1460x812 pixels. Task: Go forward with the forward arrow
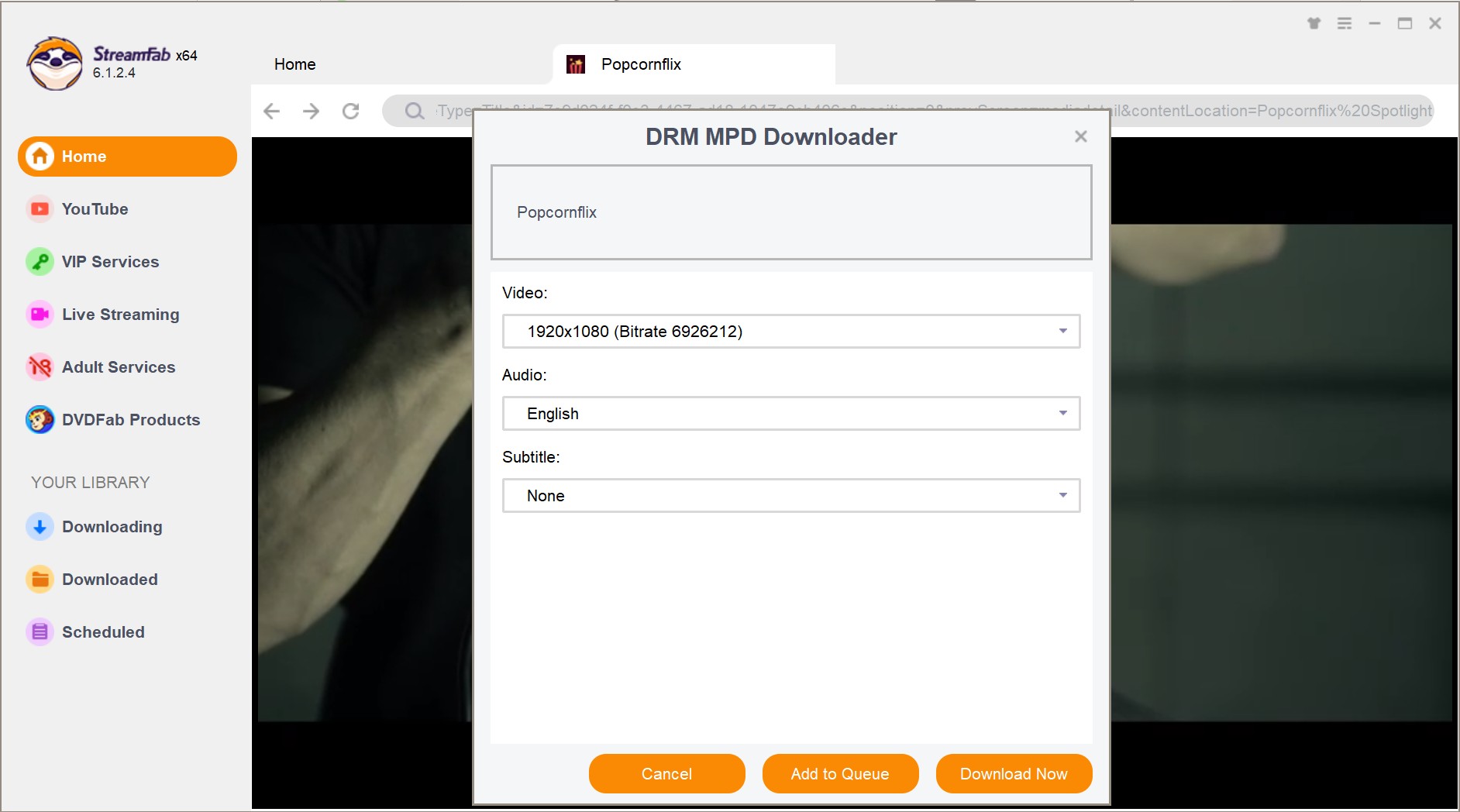coord(311,111)
